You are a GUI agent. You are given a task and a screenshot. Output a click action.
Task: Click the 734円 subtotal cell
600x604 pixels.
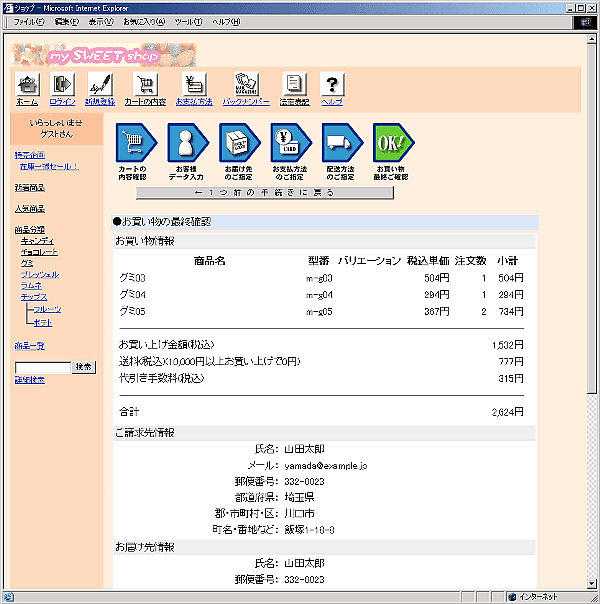(x=511, y=311)
